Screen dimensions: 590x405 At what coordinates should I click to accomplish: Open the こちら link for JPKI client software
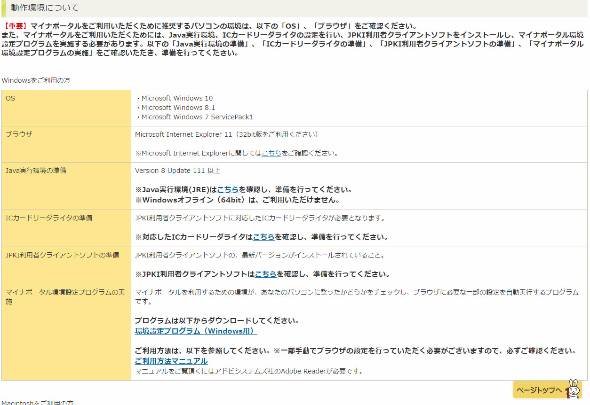[266, 274]
